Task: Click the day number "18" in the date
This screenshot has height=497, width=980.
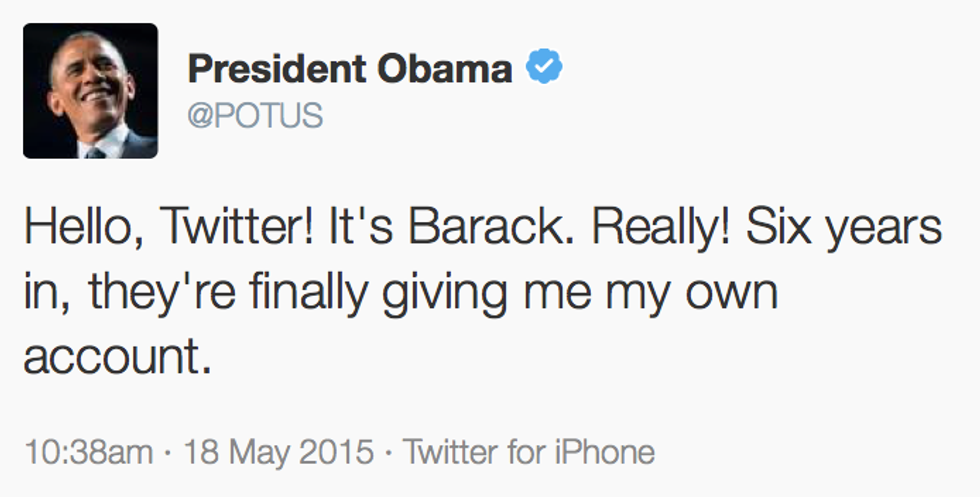Action: click(x=198, y=452)
